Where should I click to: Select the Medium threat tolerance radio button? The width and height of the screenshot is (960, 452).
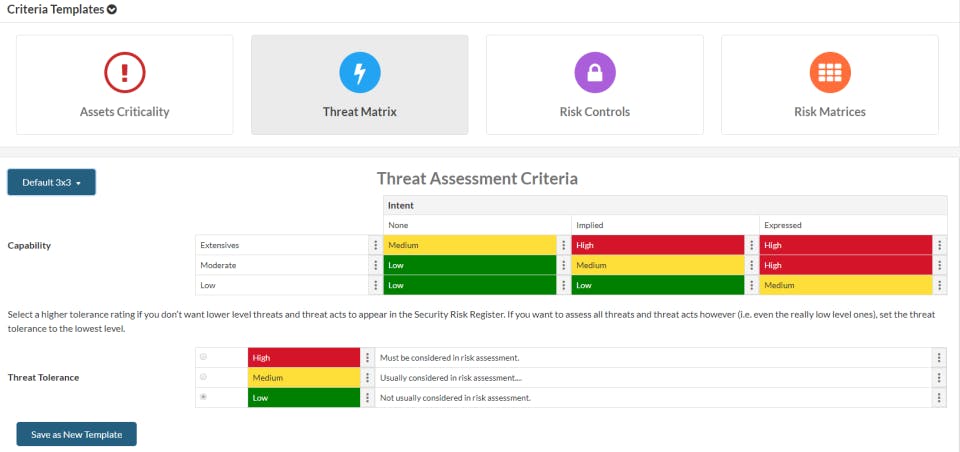[203, 377]
